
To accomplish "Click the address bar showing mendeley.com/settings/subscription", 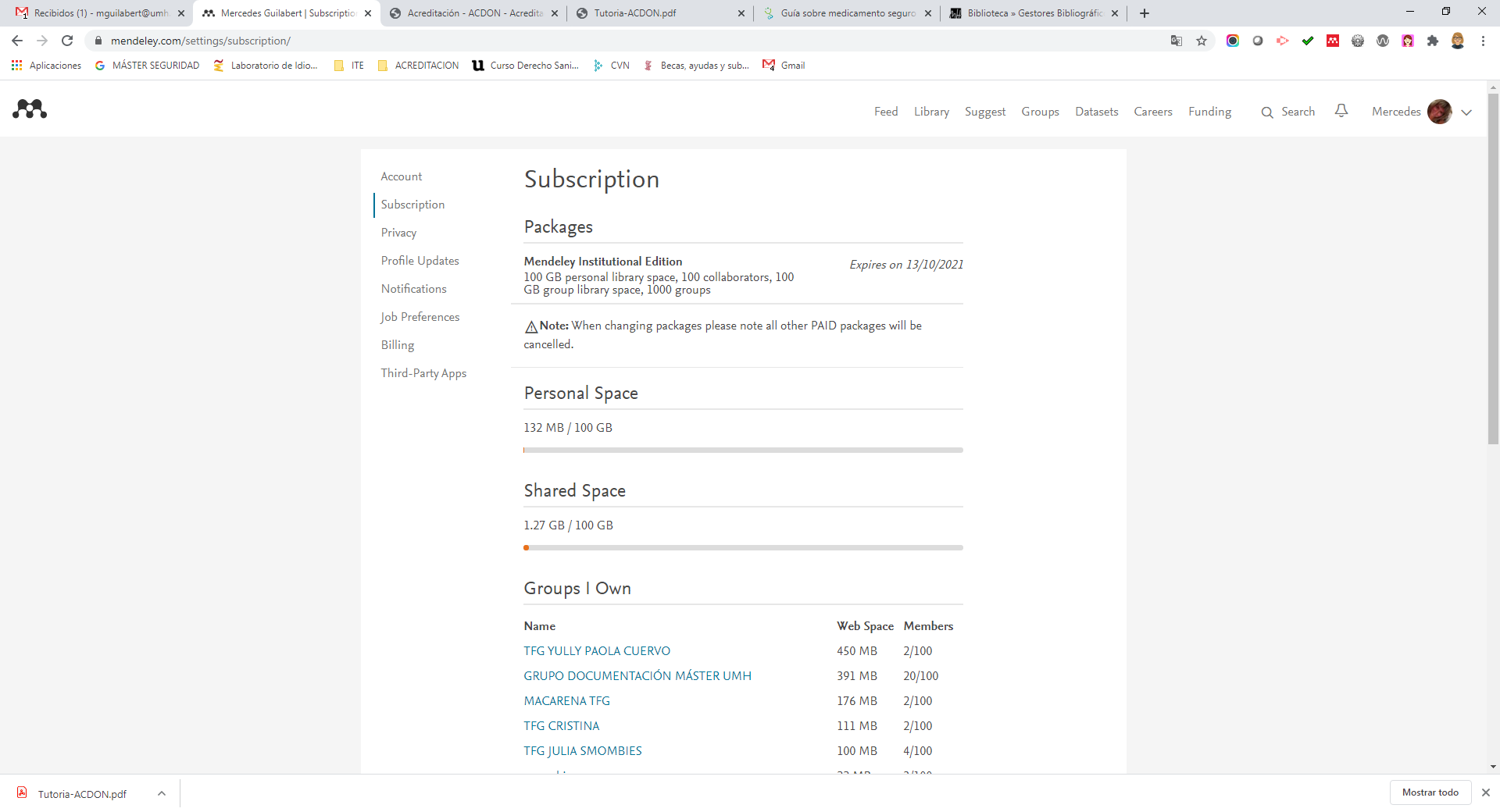I will 625,41.
